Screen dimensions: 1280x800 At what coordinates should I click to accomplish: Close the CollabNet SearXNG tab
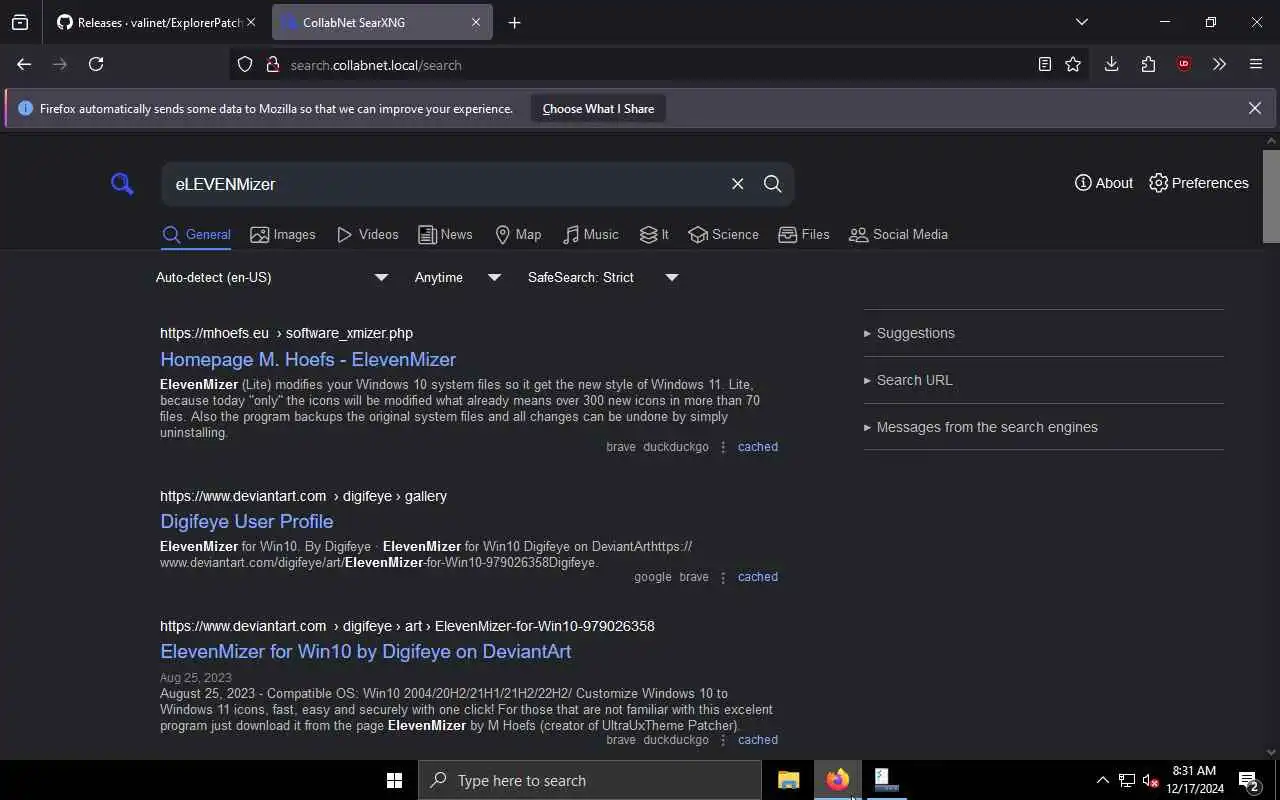(x=476, y=22)
